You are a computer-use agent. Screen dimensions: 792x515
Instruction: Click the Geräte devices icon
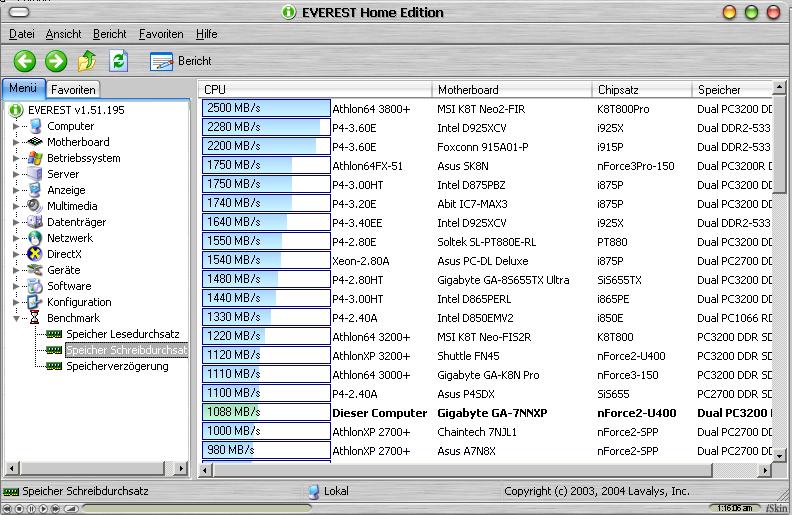tap(35, 270)
